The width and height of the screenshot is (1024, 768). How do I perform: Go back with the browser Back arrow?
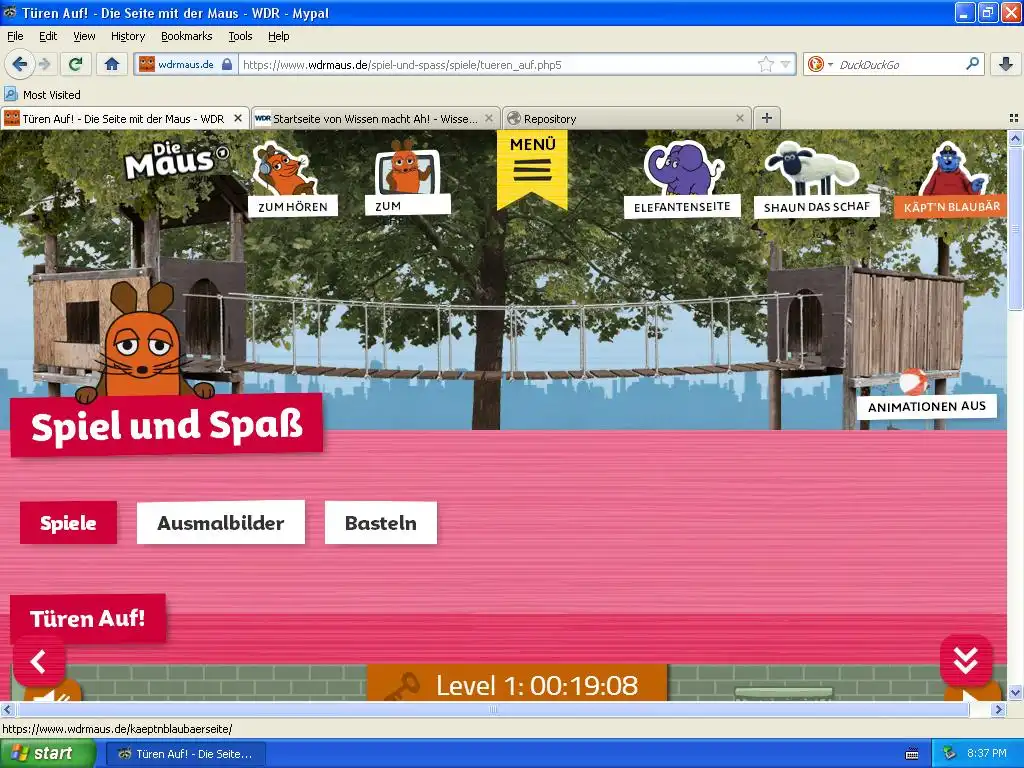19,64
